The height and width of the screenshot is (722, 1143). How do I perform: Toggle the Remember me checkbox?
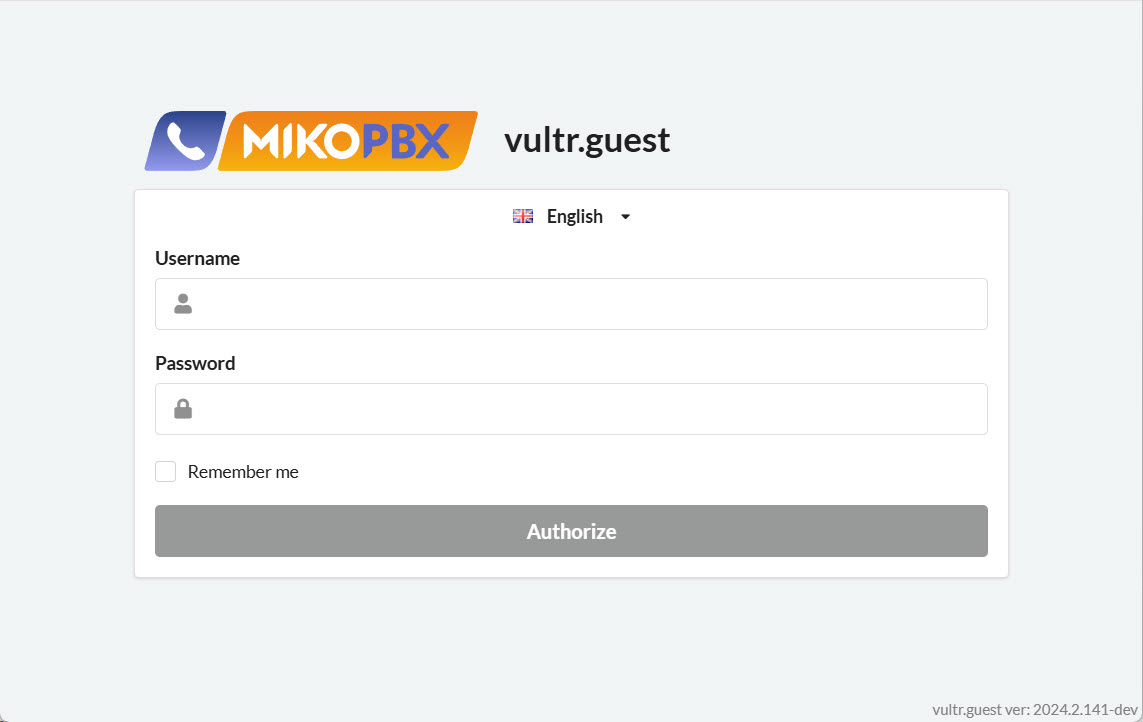(x=166, y=472)
